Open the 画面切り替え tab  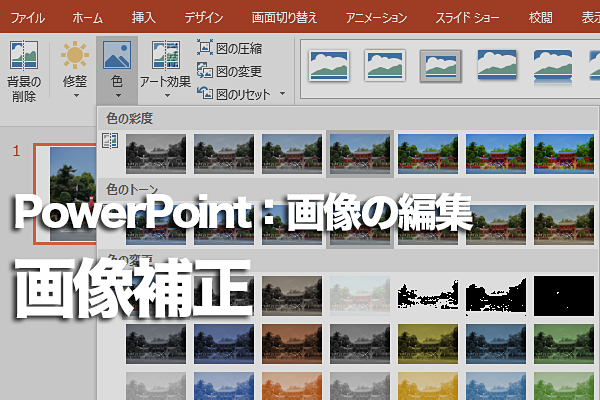pyautogui.click(x=284, y=18)
